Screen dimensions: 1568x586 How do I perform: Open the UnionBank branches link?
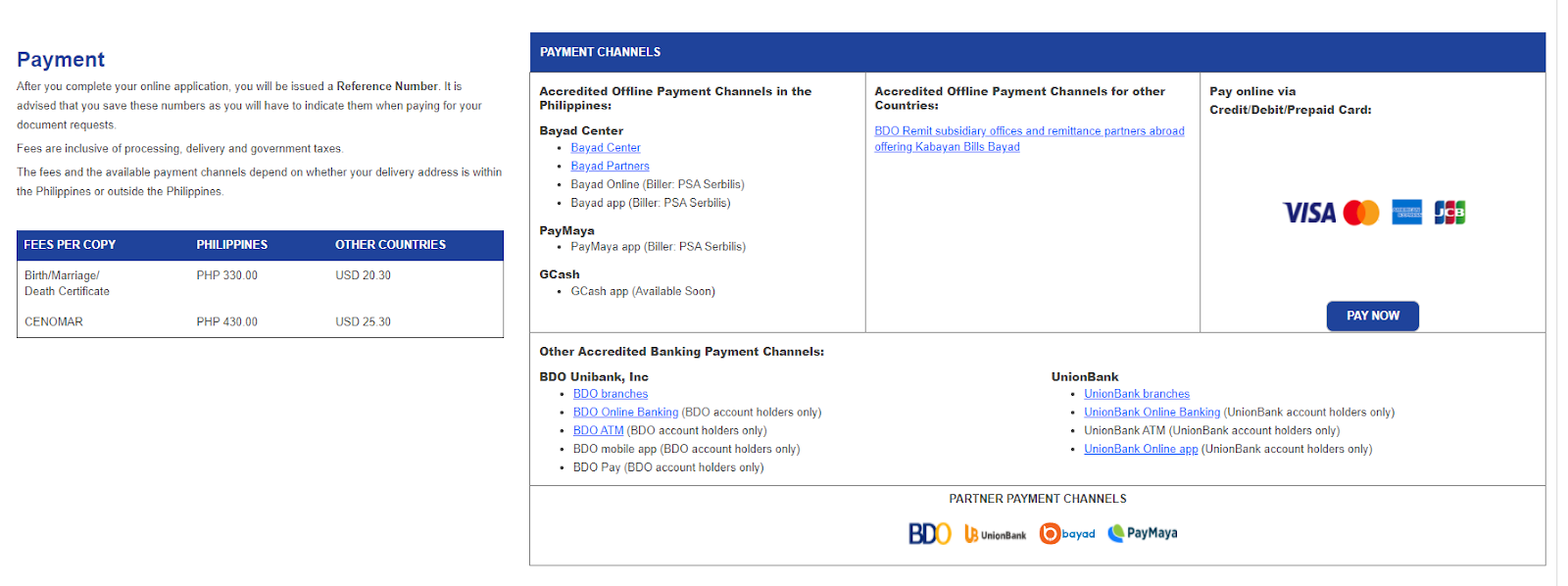pyautogui.click(x=1137, y=394)
